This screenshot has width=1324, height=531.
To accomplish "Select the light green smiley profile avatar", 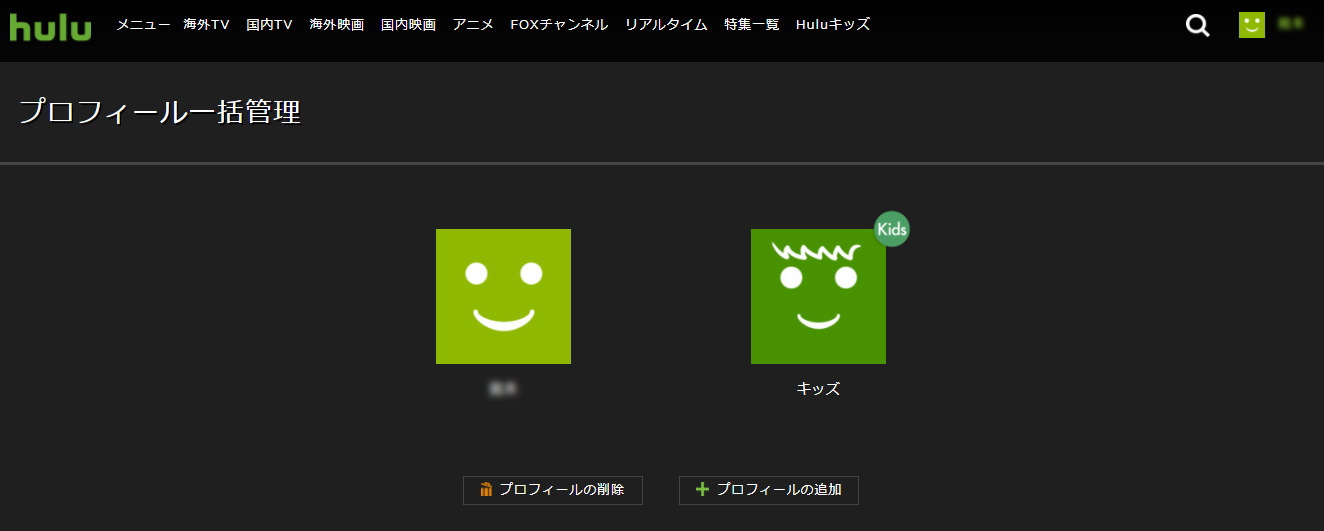I will [x=503, y=296].
